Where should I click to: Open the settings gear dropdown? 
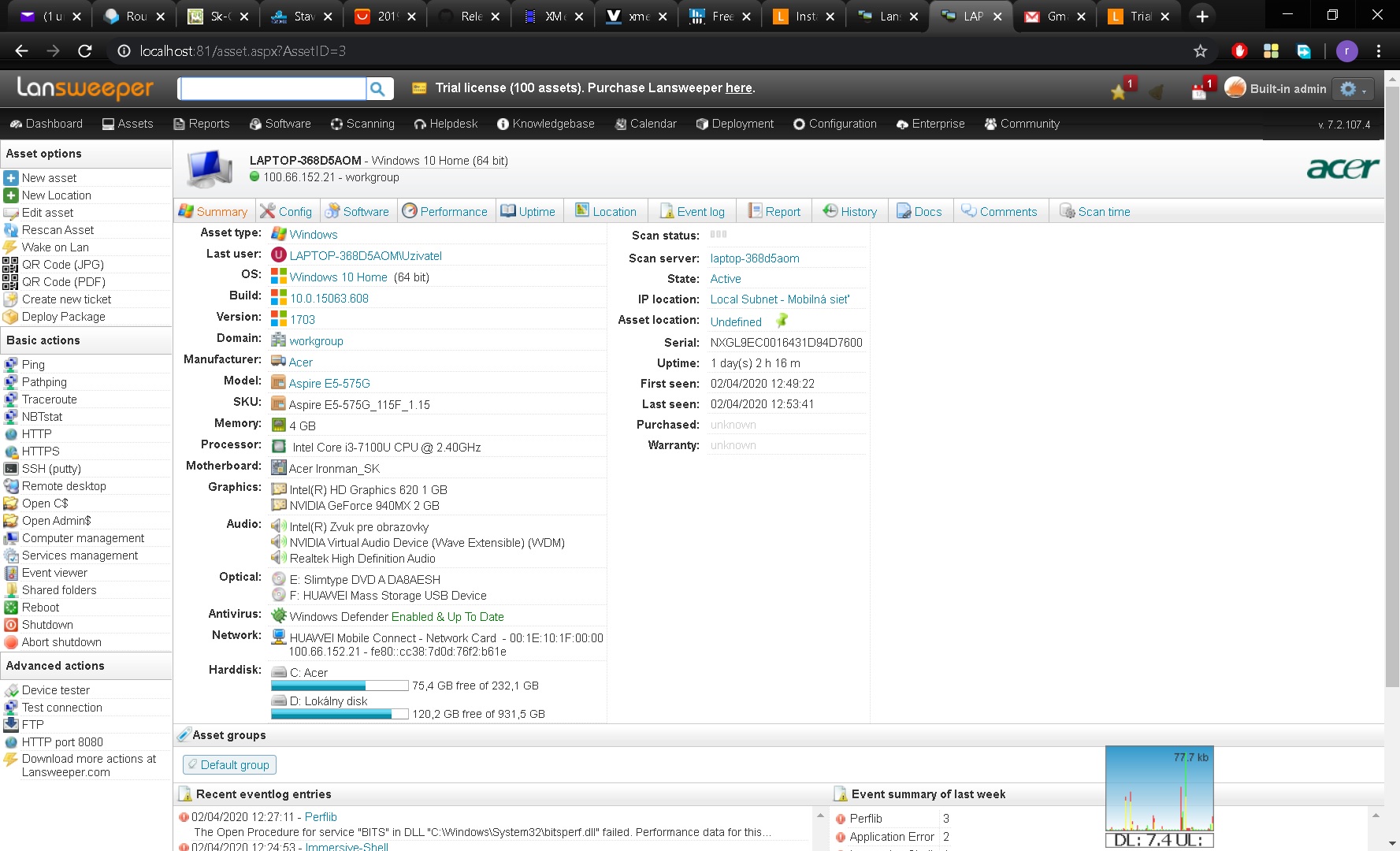[x=1352, y=89]
